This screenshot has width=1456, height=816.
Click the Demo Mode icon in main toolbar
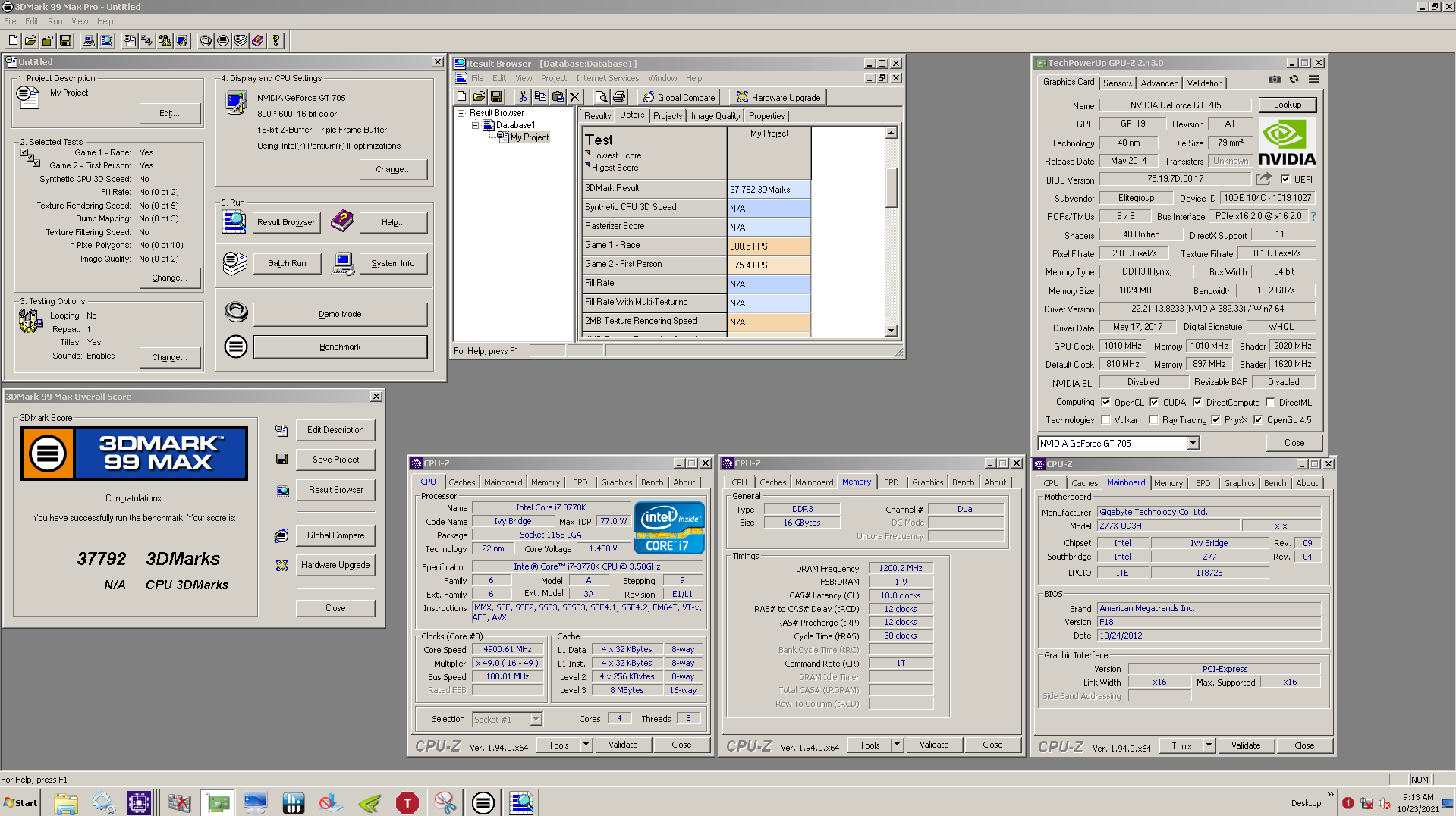click(x=206, y=40)
